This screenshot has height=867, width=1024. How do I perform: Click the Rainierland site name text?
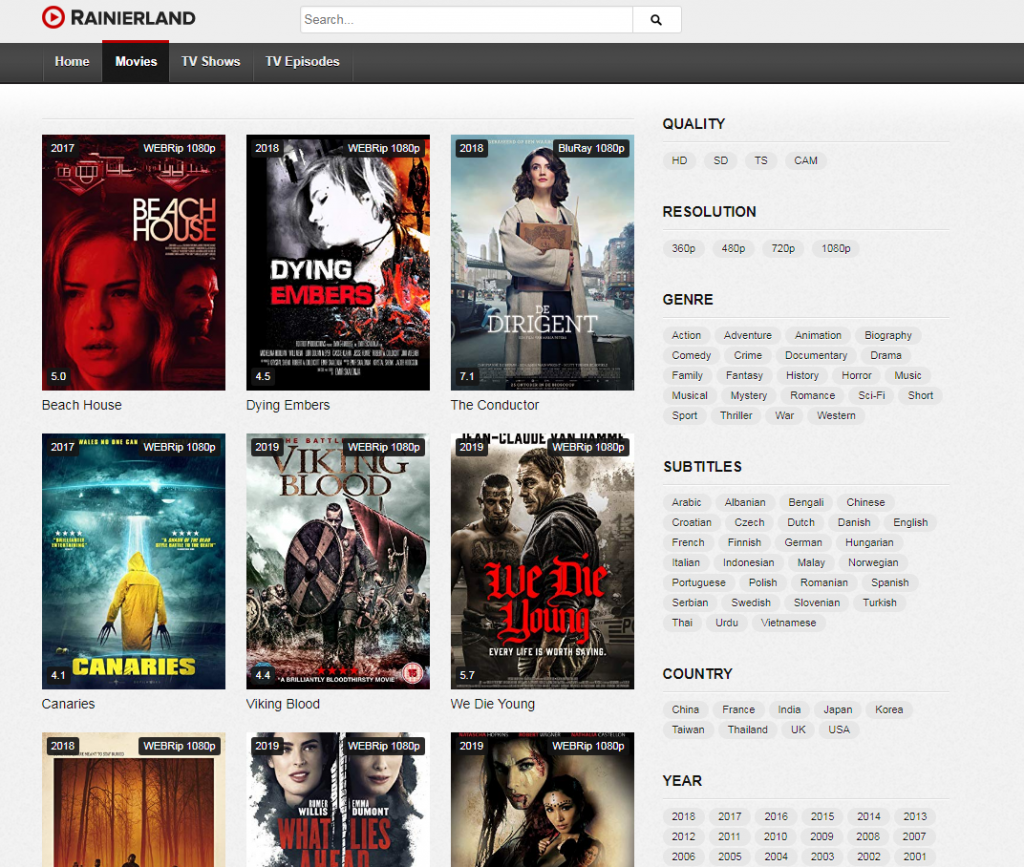click(x=133, y=18)
